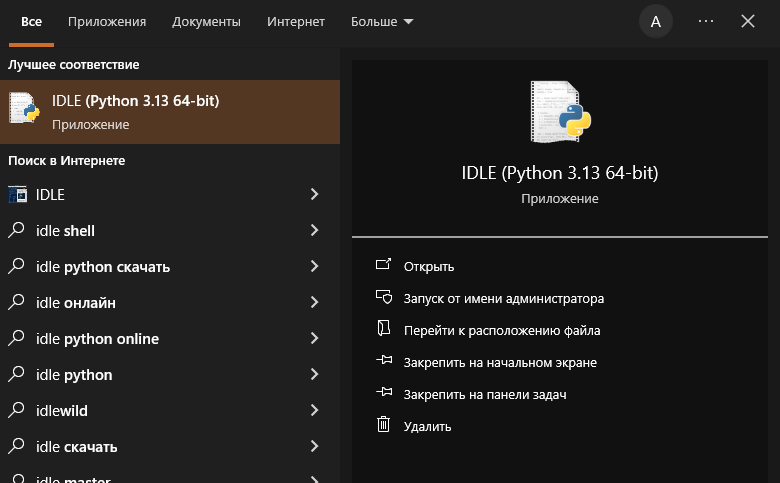
Task: Select the IDLE web search suggestion text
Action: (x=50, y=194)
